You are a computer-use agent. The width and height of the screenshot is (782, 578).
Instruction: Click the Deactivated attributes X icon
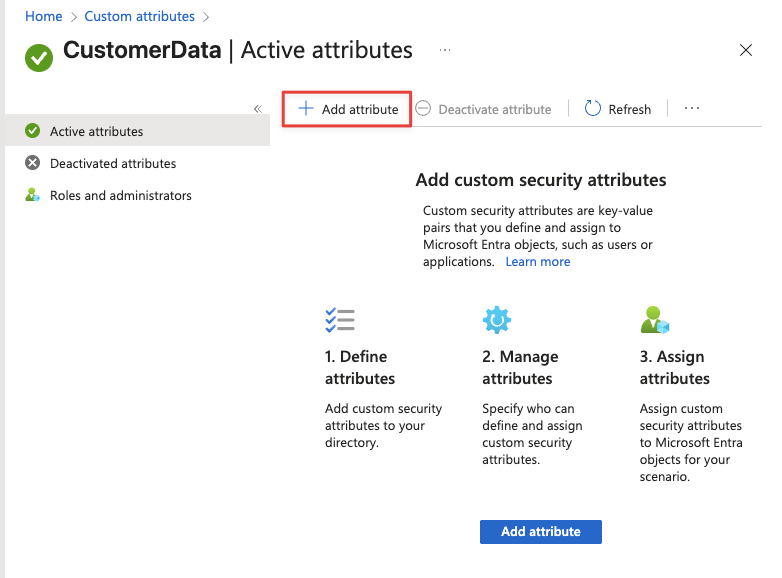coord(32,163)
